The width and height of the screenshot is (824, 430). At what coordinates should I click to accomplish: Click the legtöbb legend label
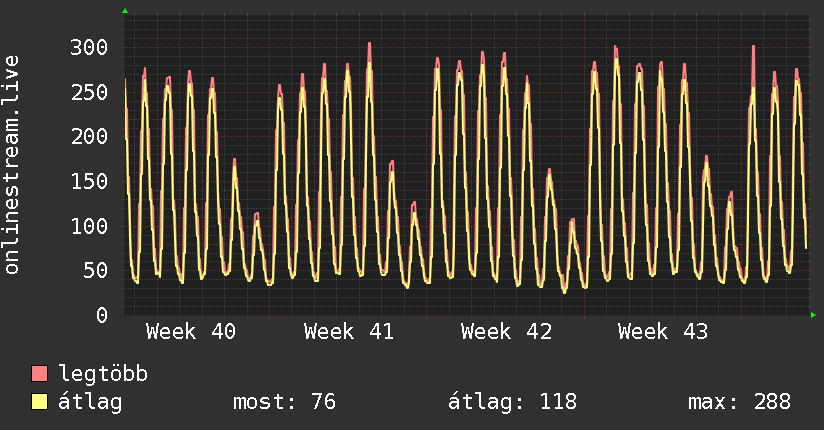[103, 373]
